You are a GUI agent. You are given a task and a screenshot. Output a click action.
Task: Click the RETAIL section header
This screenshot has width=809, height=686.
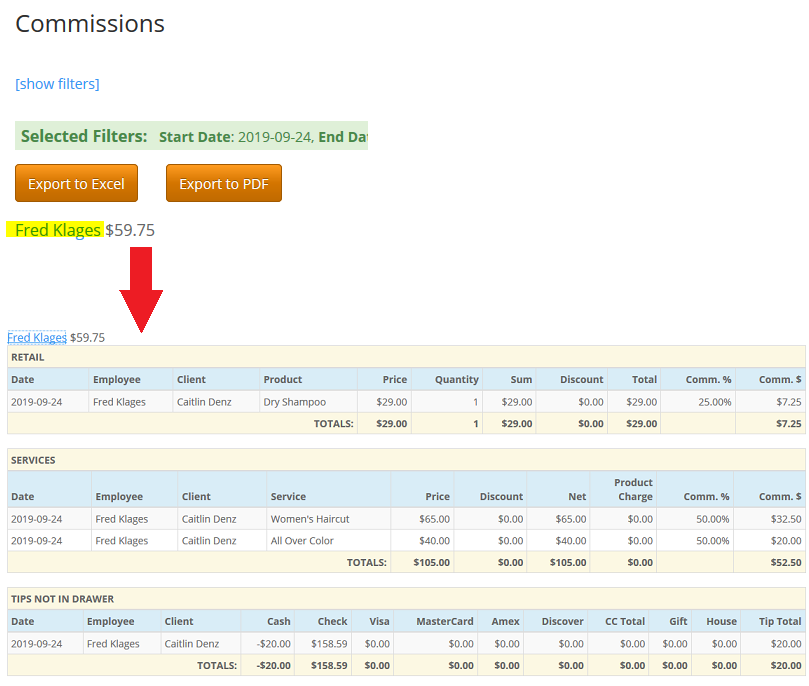pyautogui.click(x=28, y=357)
